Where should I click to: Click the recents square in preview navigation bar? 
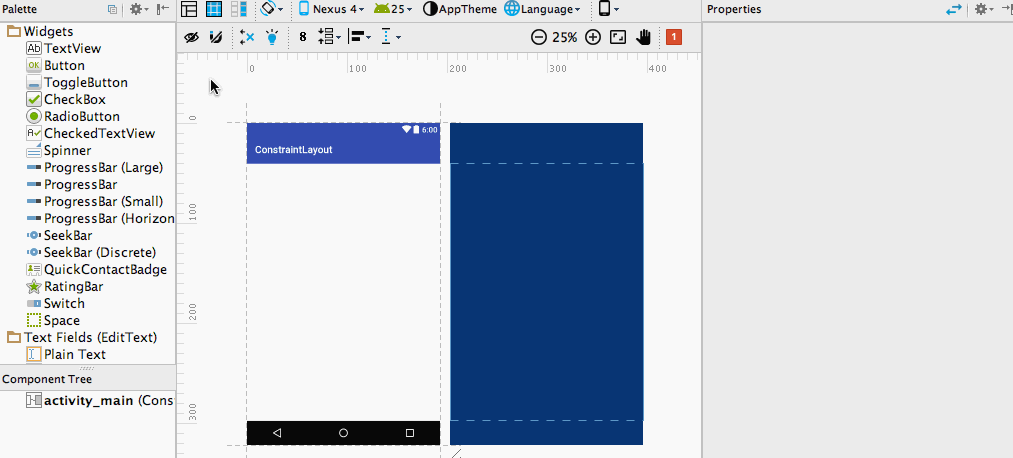pos(410,433)
